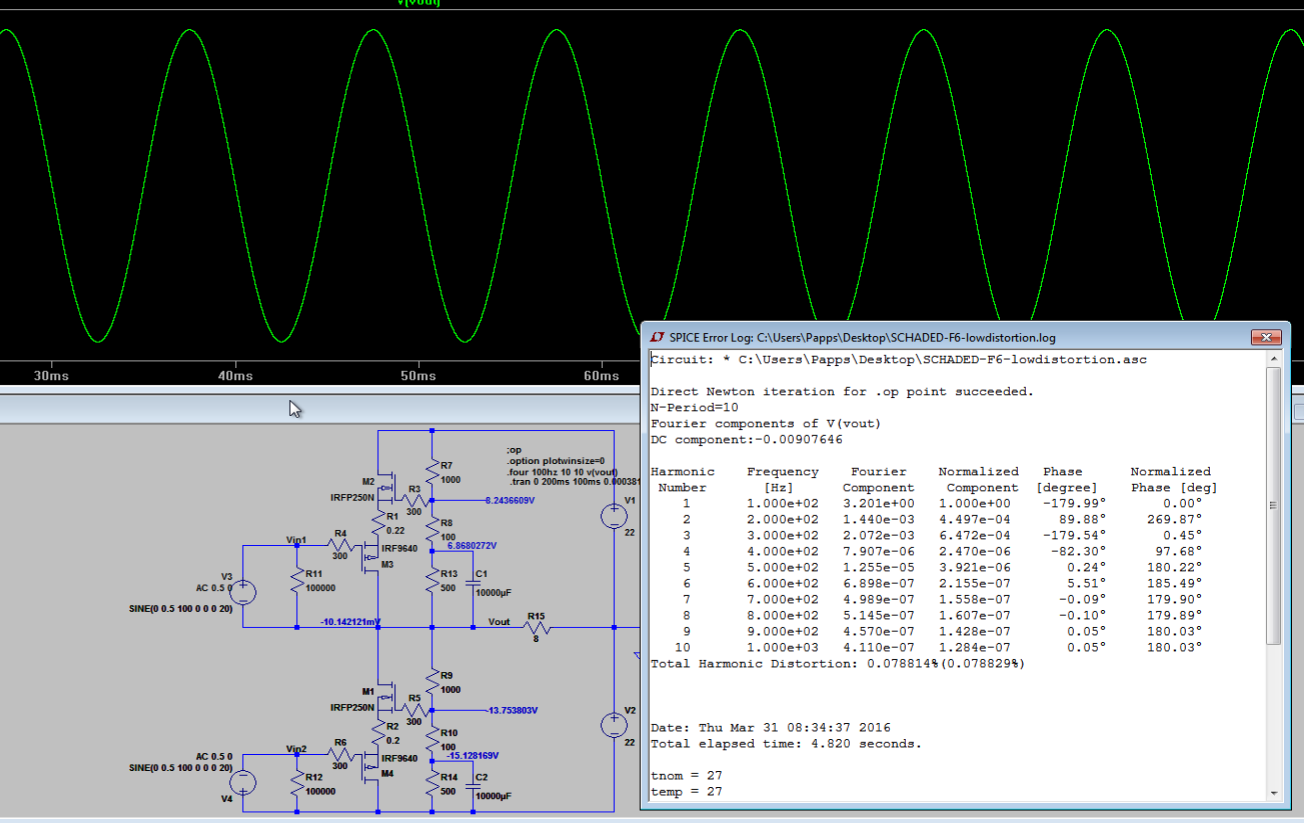Click the -13.753803V operating point label

point(511,710)
